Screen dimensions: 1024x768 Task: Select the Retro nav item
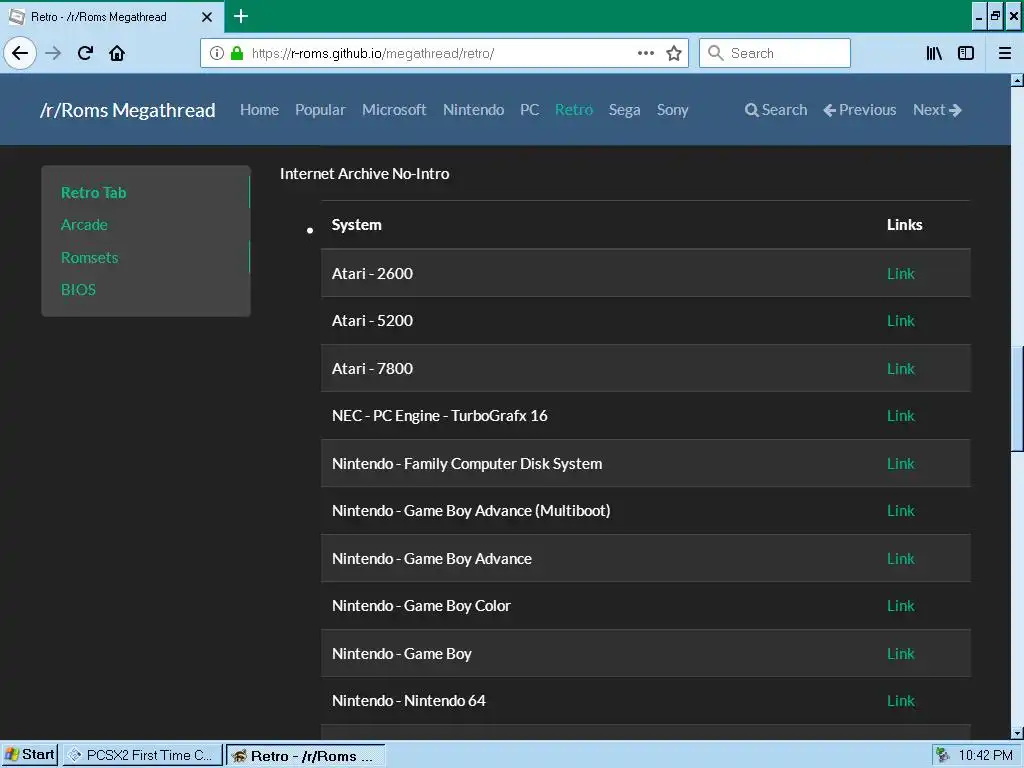coord(574,110)
